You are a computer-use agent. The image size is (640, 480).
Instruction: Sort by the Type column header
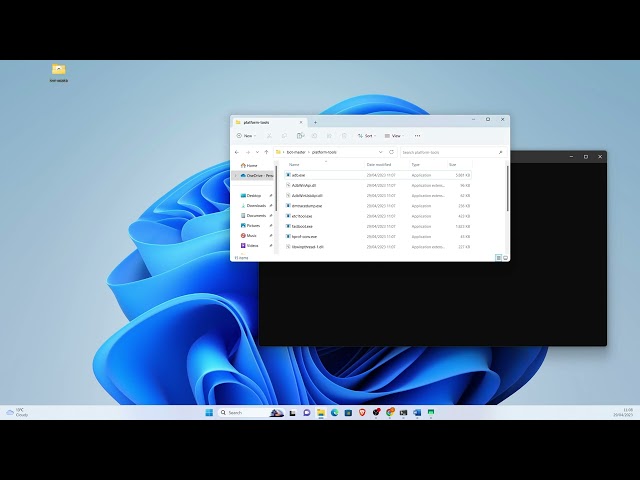416,164
